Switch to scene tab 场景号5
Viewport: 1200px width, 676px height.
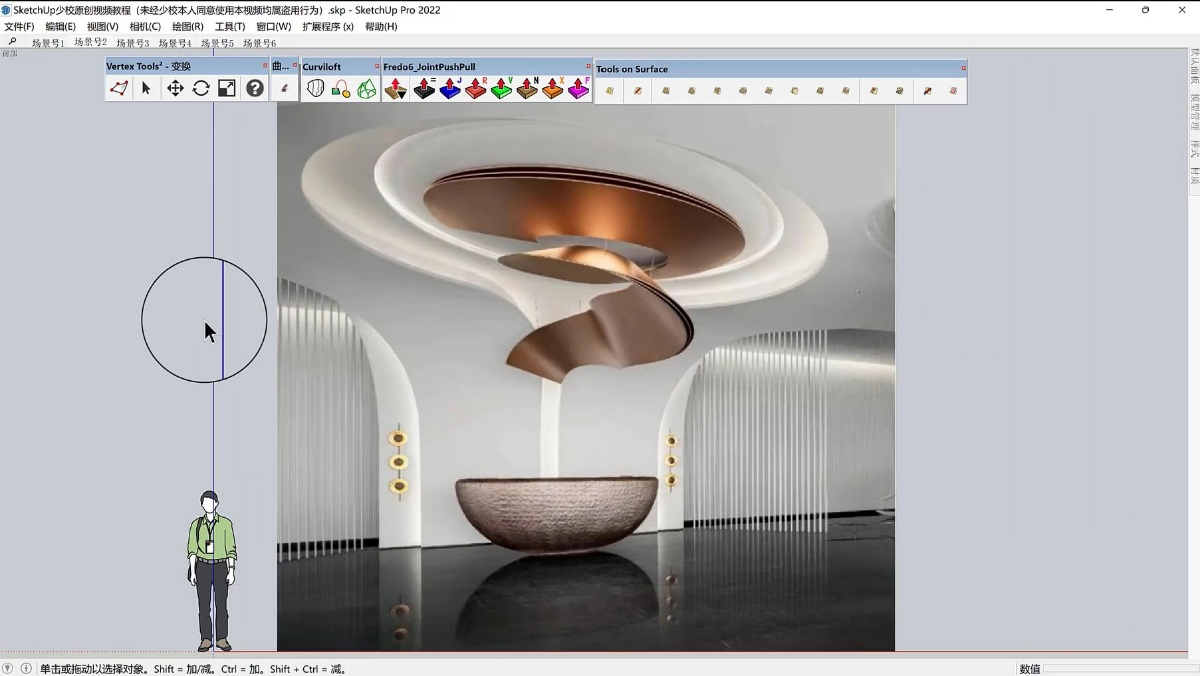(x=217, y=43)
